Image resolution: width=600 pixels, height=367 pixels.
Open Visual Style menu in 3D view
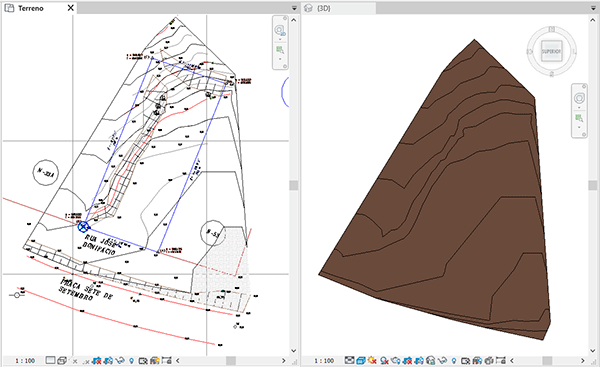click(x=360, y=360)
